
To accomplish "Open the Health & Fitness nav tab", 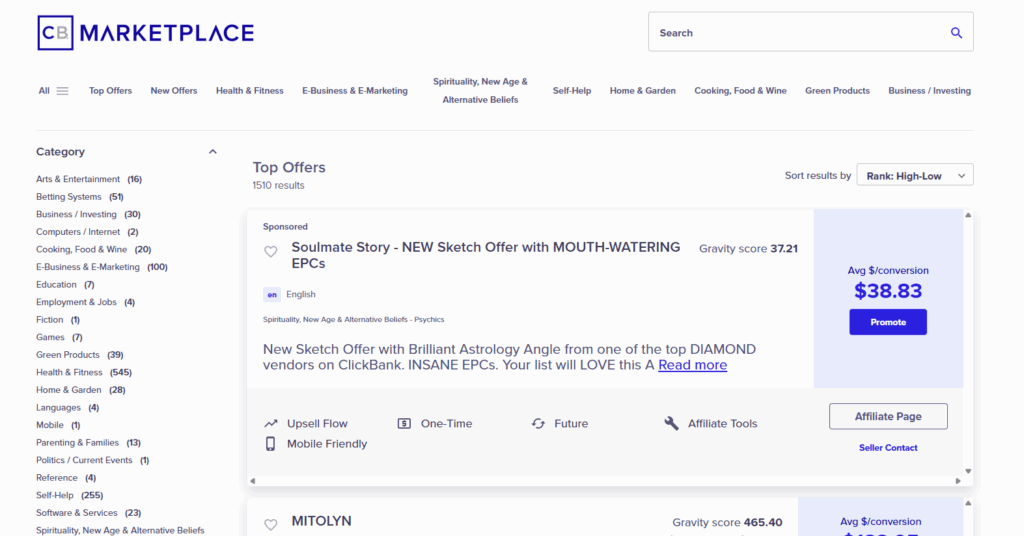I will click(x=249, y=91).
